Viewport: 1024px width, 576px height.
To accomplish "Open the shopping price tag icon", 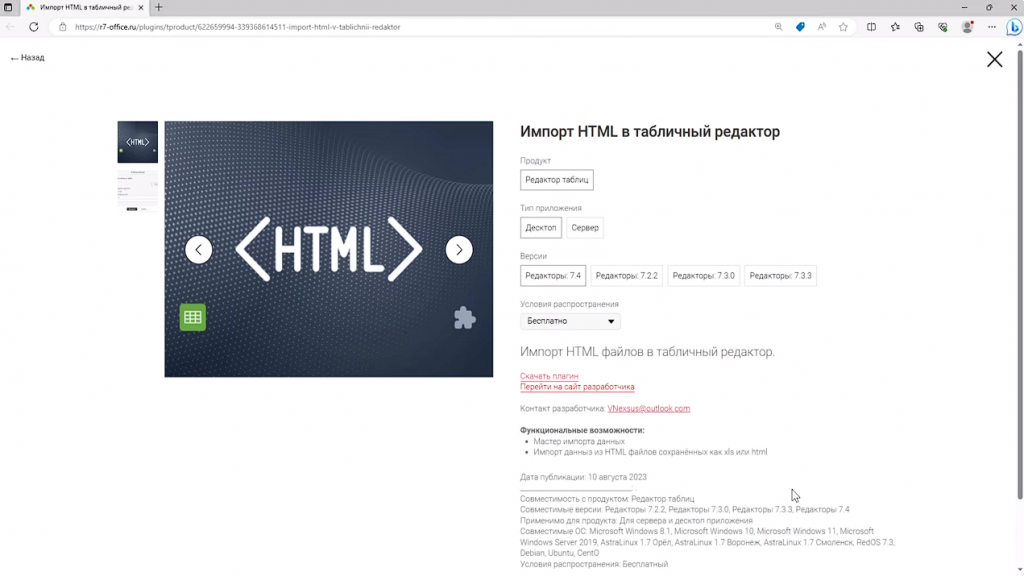I will [x=800, y=27].
